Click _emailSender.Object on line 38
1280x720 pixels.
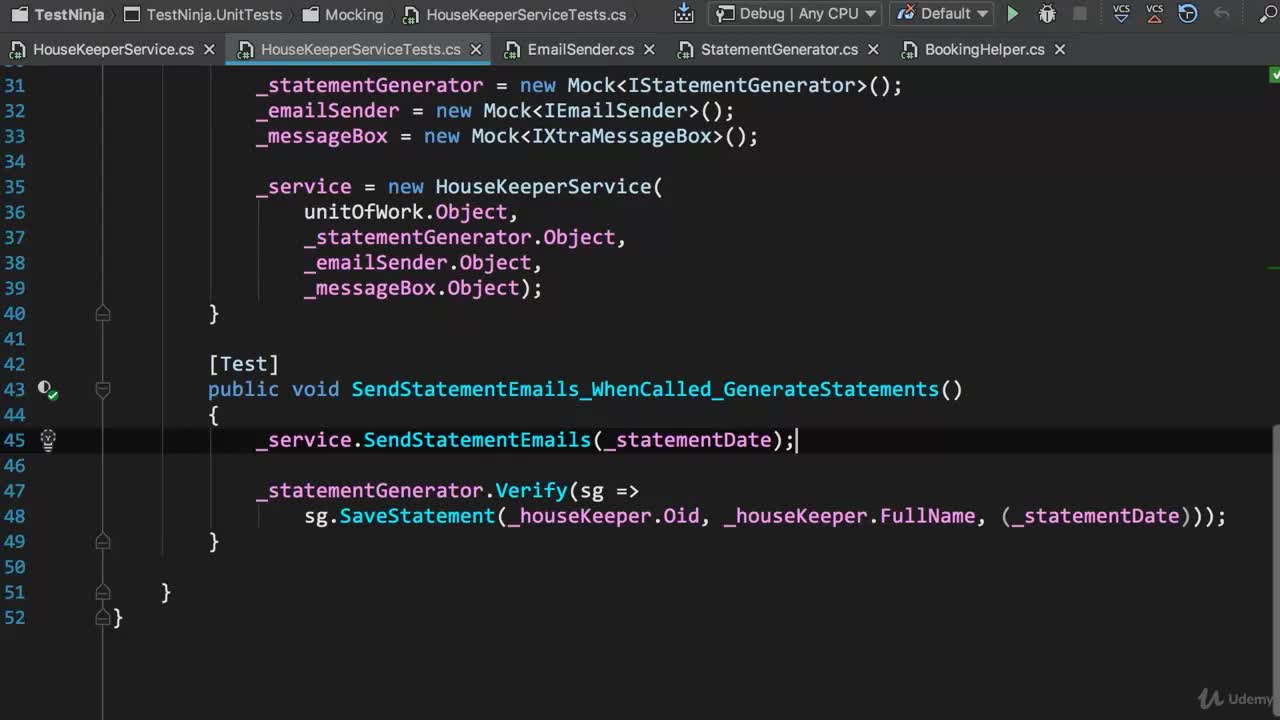417,262
